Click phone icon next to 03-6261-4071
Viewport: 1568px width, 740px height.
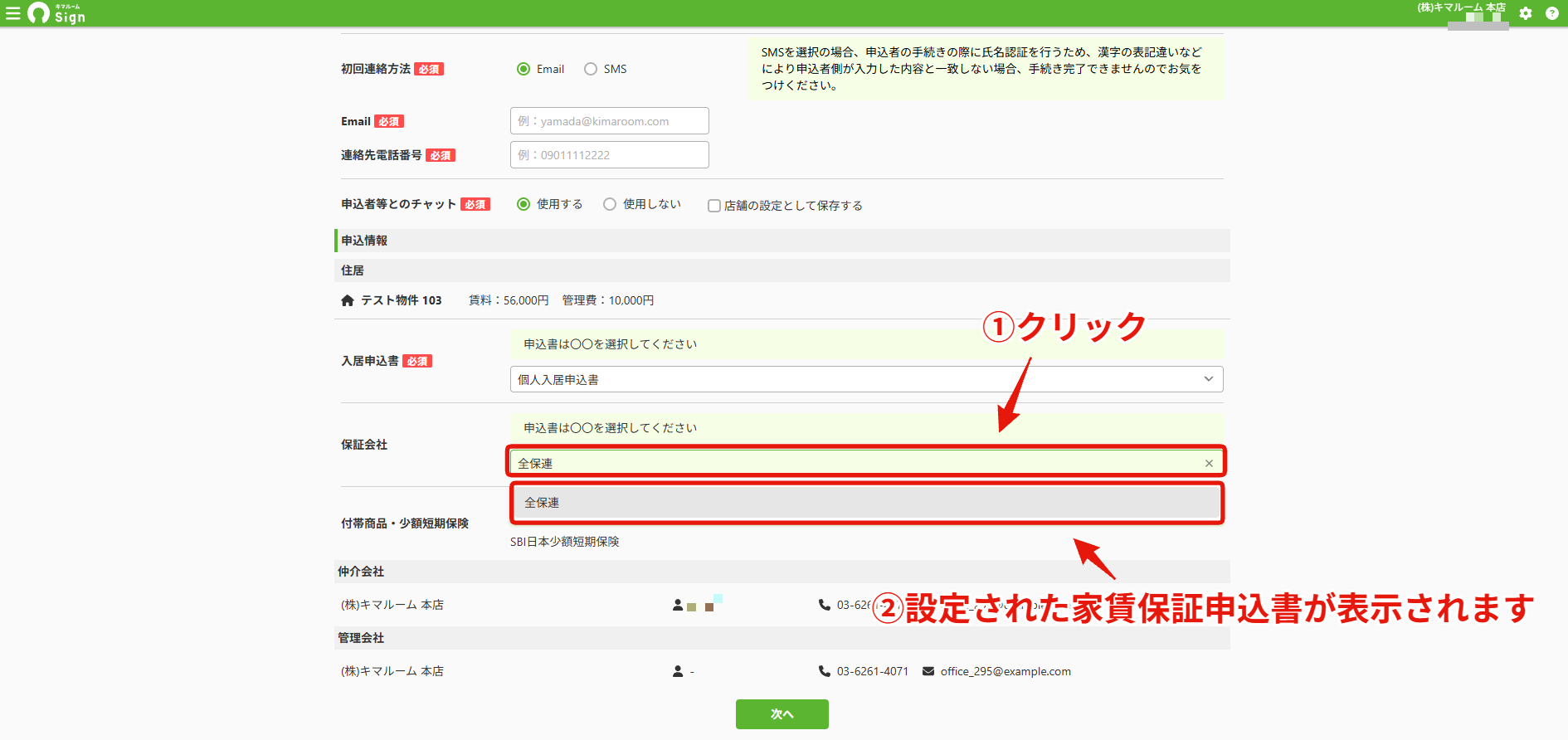(x=825, y=671)
